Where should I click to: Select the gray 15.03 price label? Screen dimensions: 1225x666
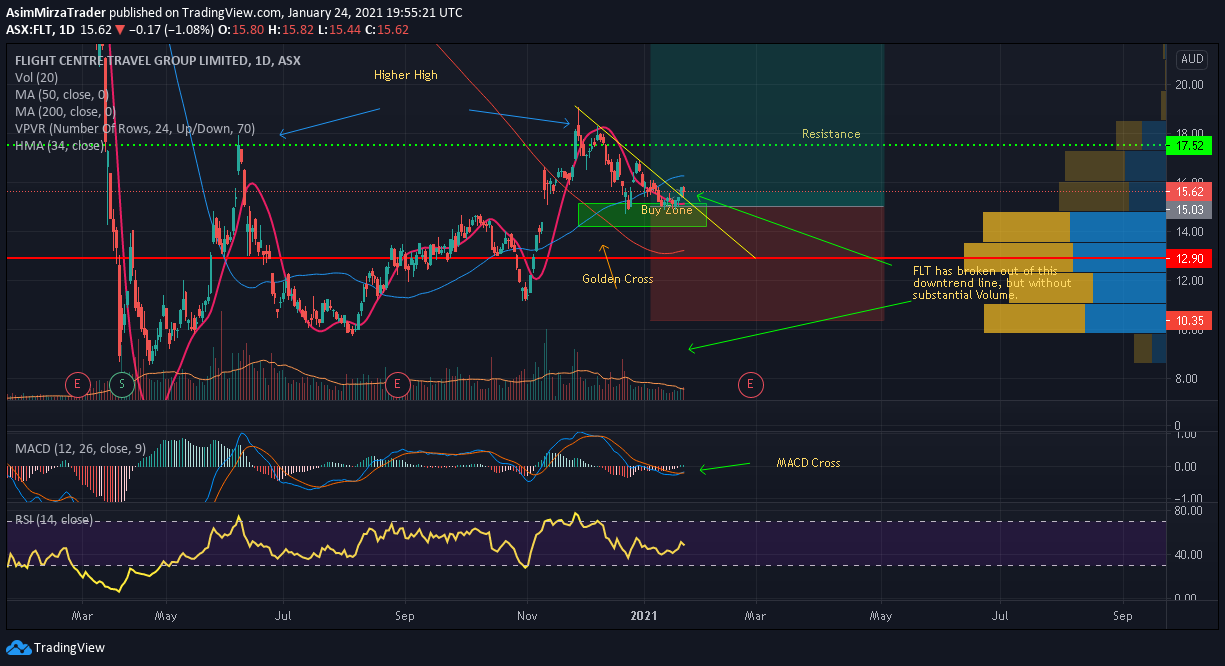pos(1191,210)
